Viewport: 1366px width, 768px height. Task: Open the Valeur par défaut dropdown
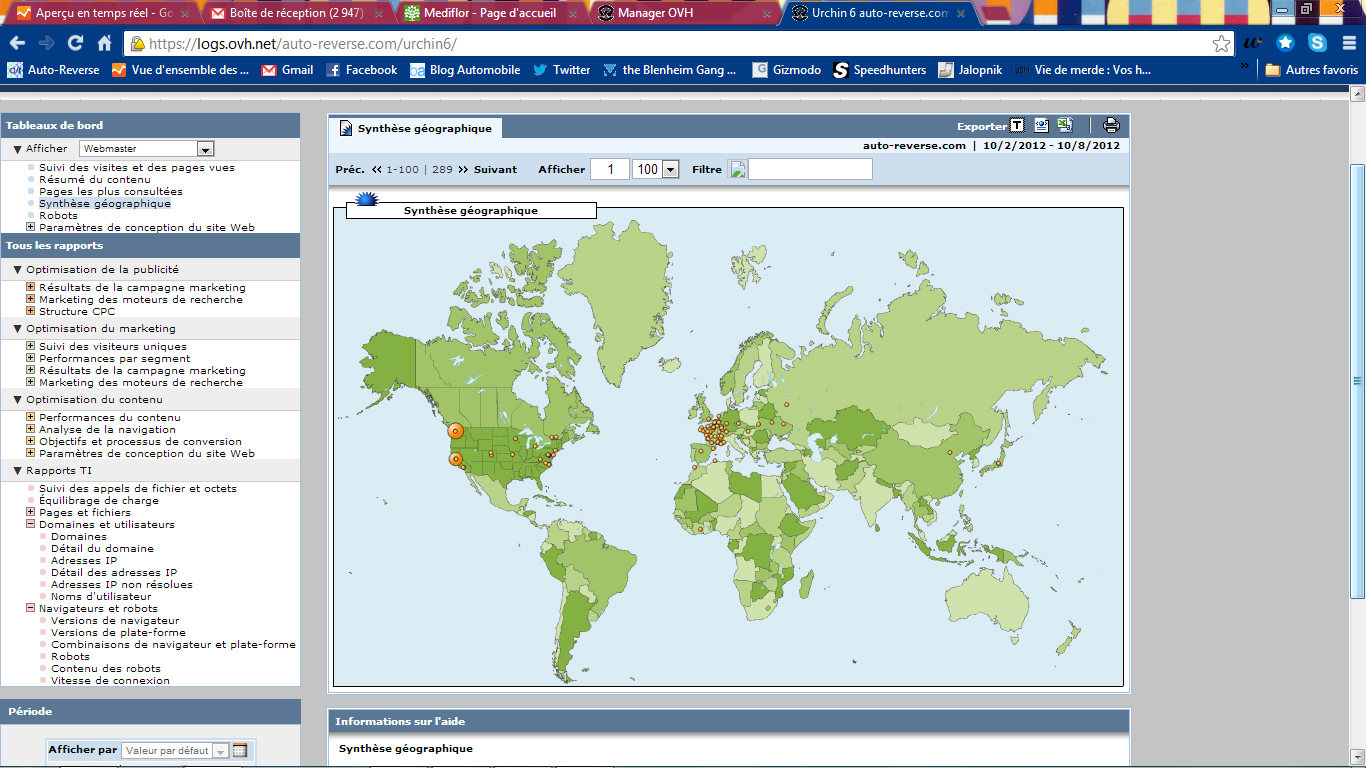[220, 750]
